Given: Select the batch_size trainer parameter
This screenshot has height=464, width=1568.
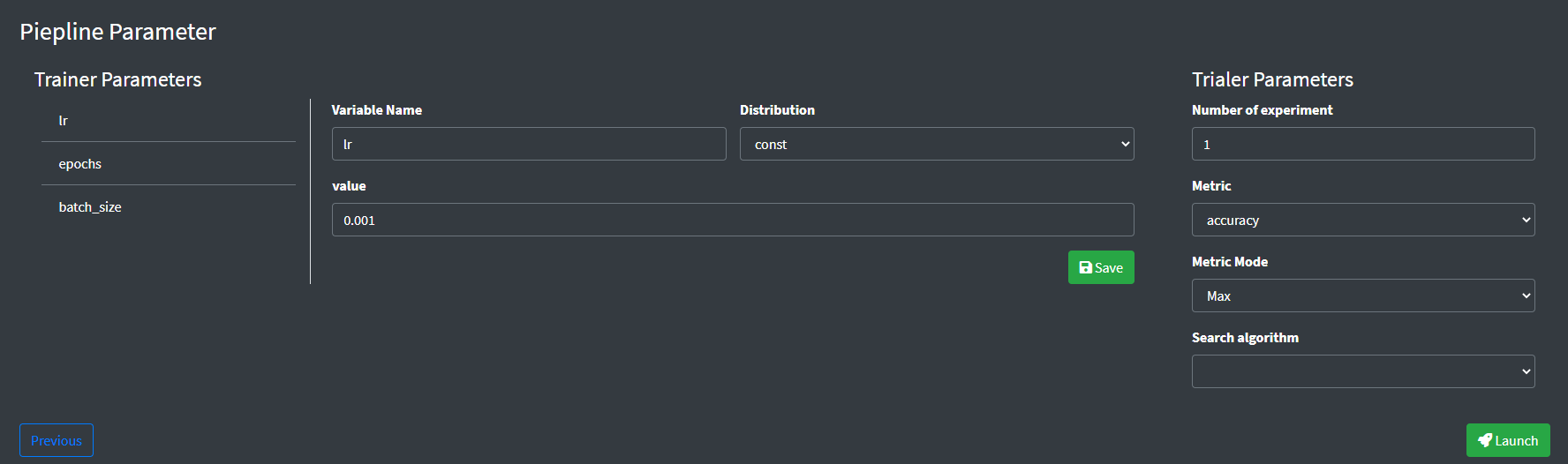Looking at the screenshot, I should point(169,207).
